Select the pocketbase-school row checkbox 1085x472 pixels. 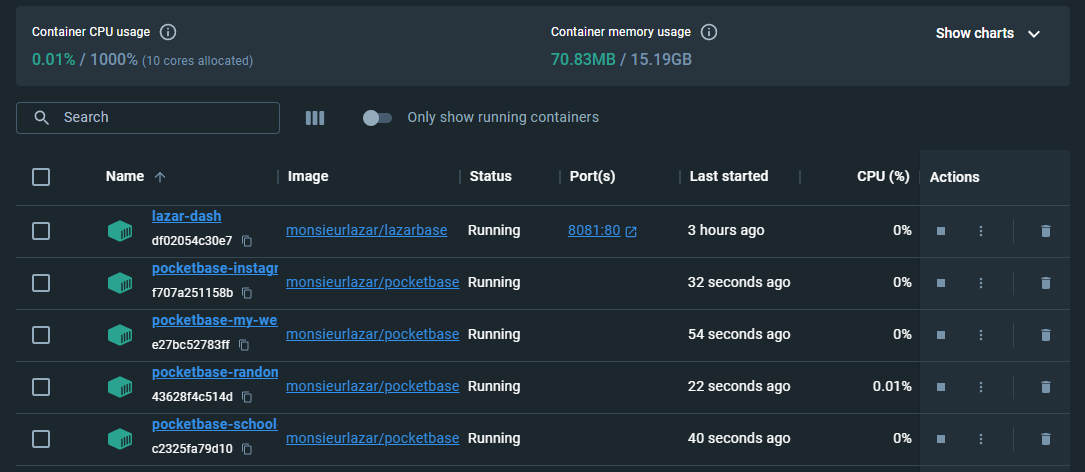pyautogui.click(x=41, y=439)
